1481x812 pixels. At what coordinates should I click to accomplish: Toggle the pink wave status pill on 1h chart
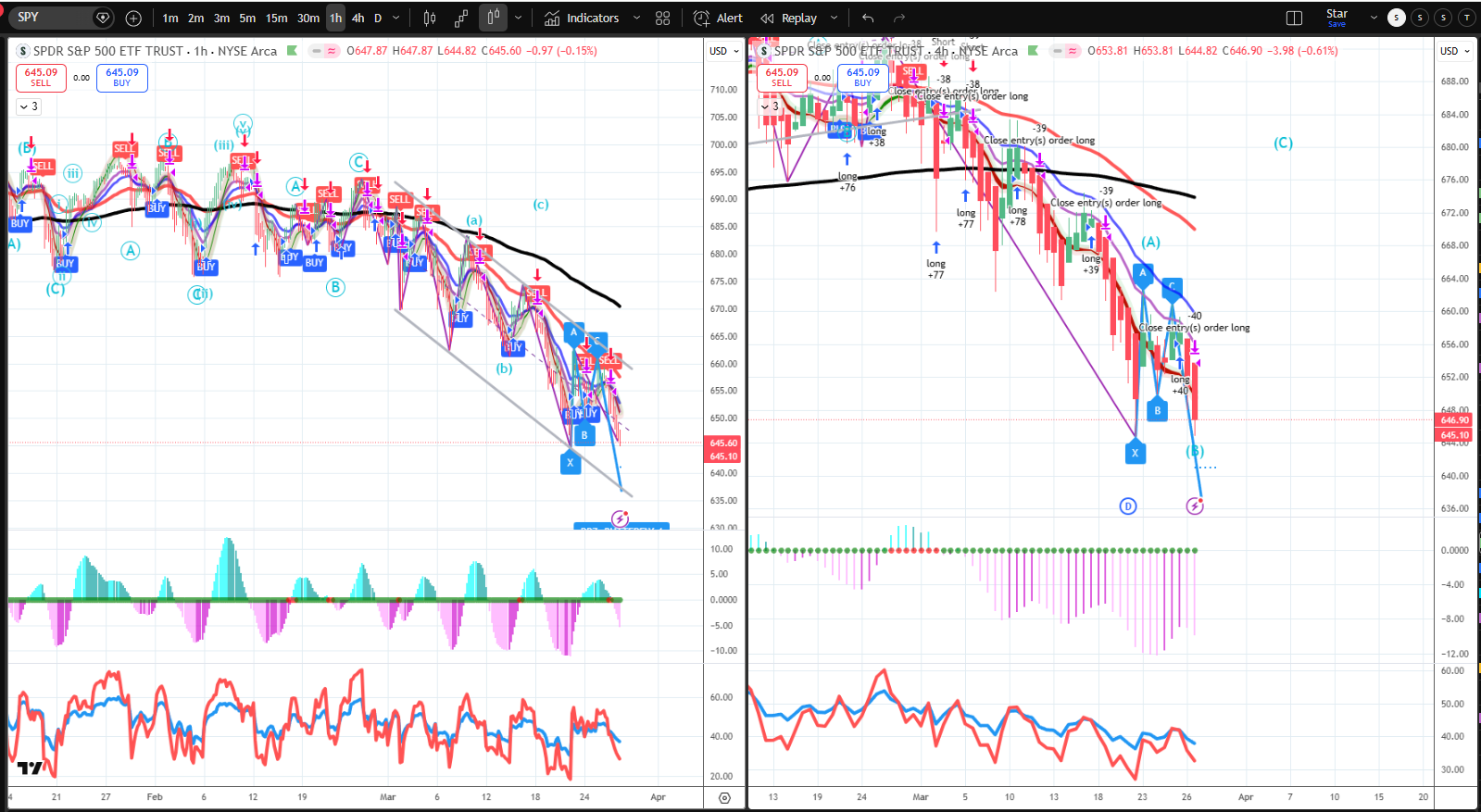click(x=332, y=51)
